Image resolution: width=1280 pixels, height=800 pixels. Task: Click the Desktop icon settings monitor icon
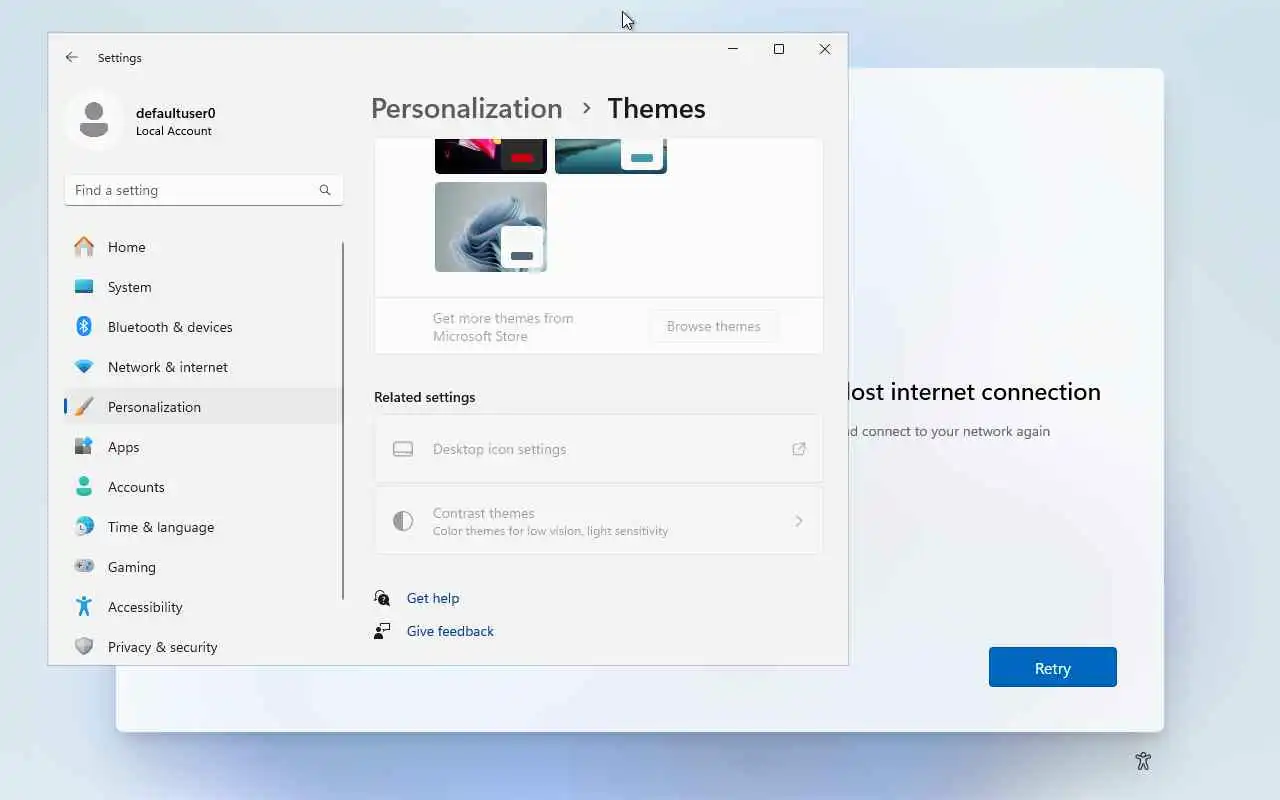(x=403, y=449)
